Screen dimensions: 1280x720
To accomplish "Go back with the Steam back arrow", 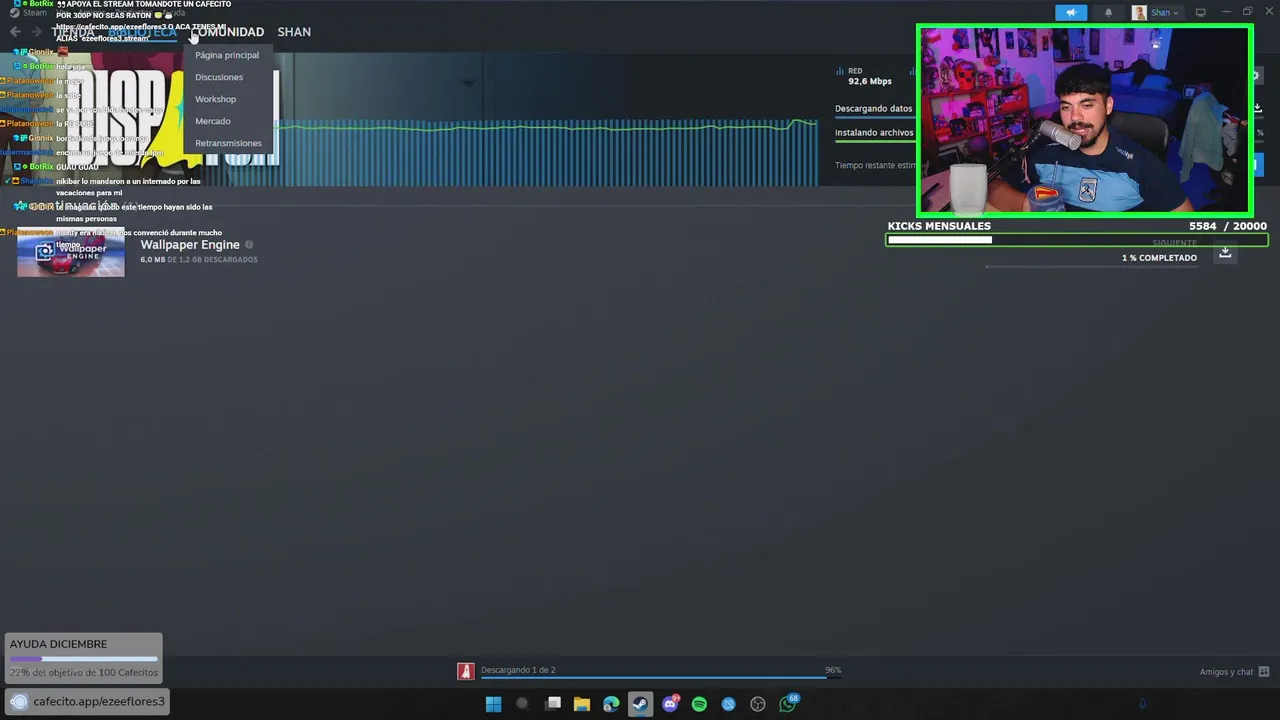I will point(15,32).
